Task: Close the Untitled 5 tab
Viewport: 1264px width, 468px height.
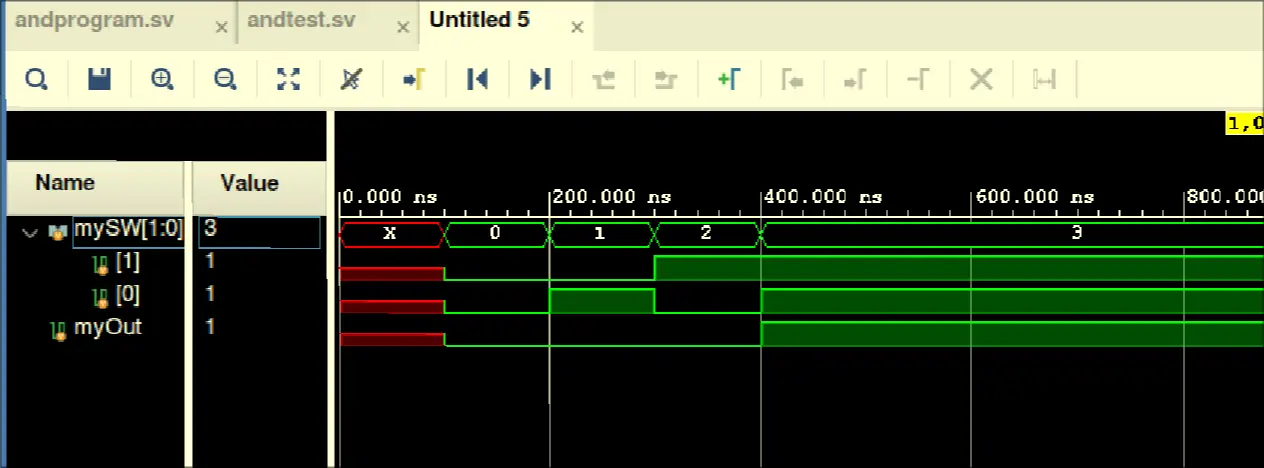Action: [577, 27]
